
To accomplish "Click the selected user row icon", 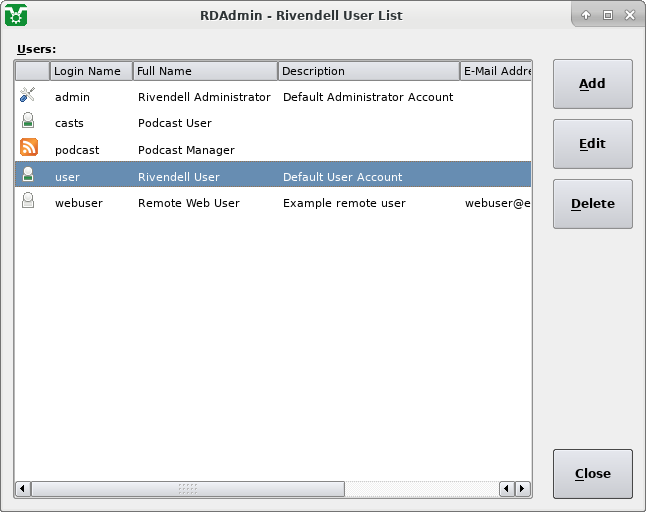I will pyautogui.click(x=29, y=176).
